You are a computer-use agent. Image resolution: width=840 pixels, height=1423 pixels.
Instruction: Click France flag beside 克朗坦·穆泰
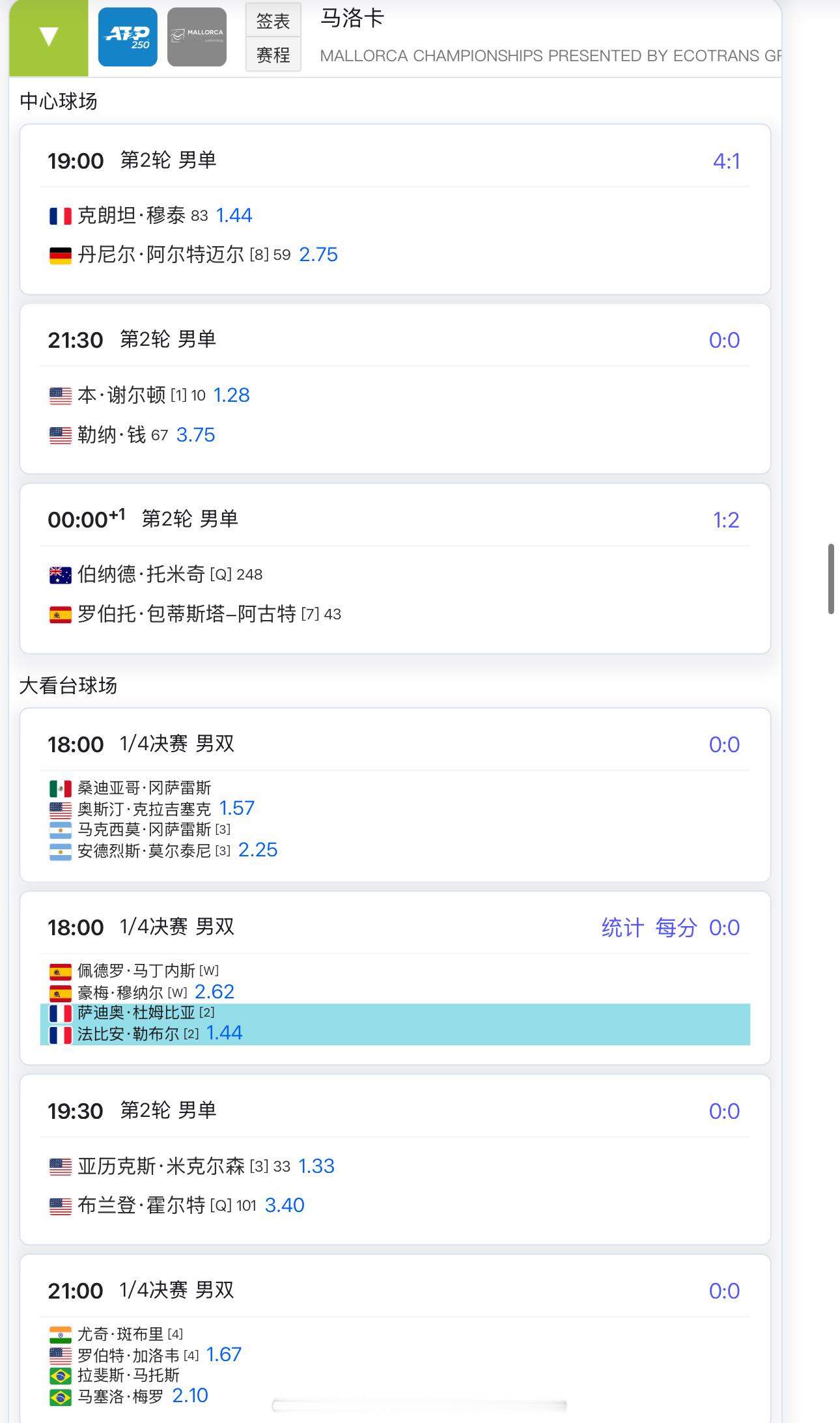point(61,216)
